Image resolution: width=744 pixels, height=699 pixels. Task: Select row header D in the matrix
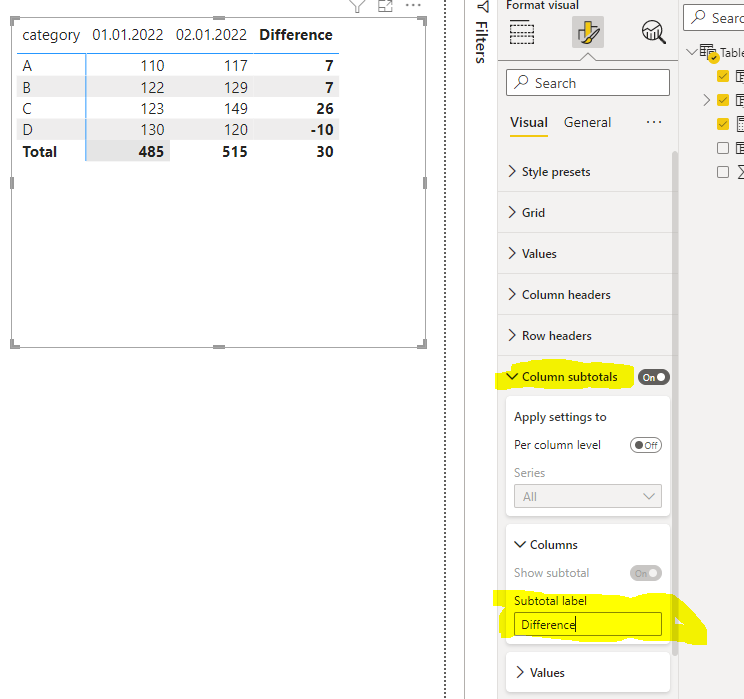pyautogui.click(x=28, y=130)
